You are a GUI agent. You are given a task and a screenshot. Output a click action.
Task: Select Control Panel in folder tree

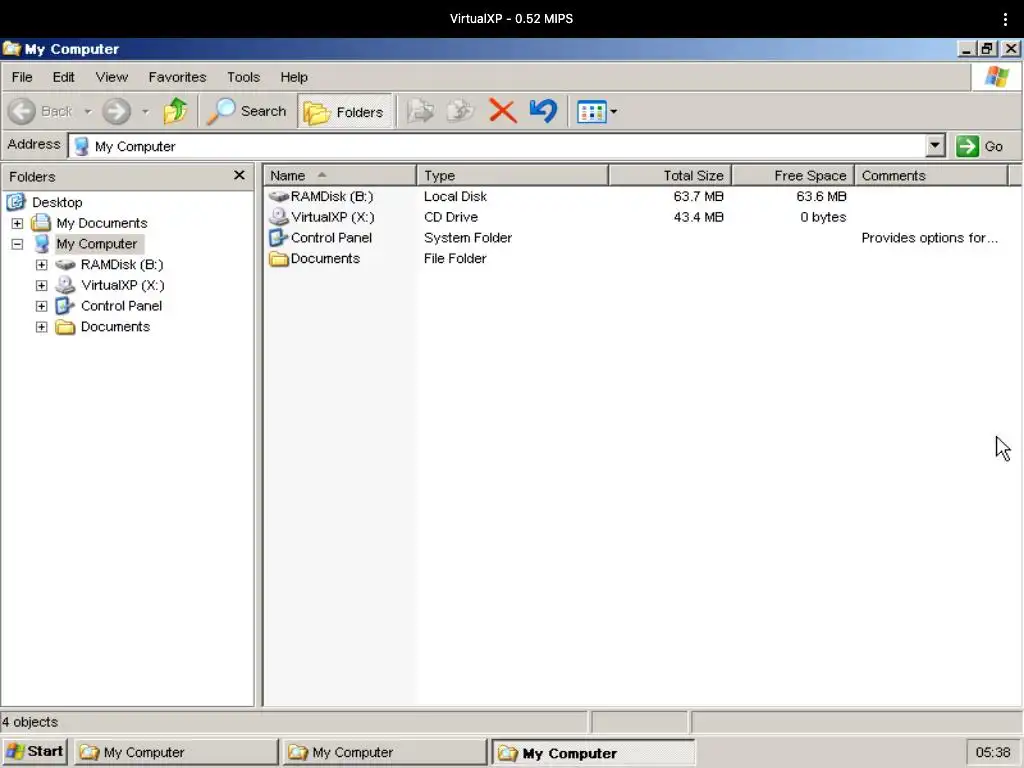121,306
